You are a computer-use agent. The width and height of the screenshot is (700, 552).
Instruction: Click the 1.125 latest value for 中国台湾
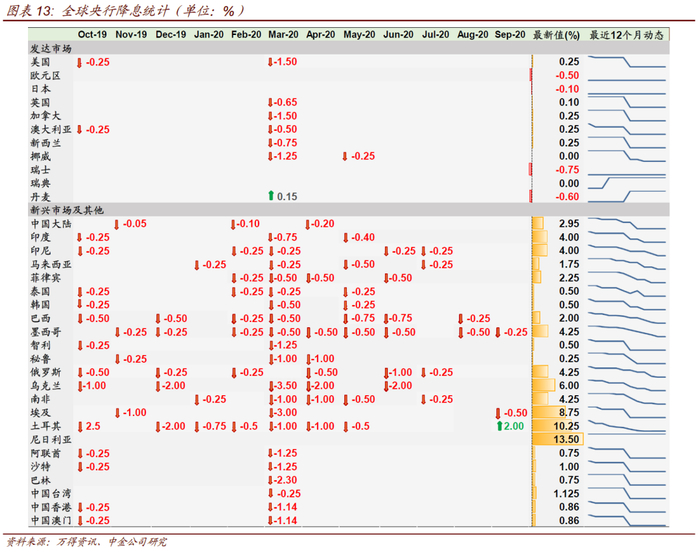(x=567, y=493)
